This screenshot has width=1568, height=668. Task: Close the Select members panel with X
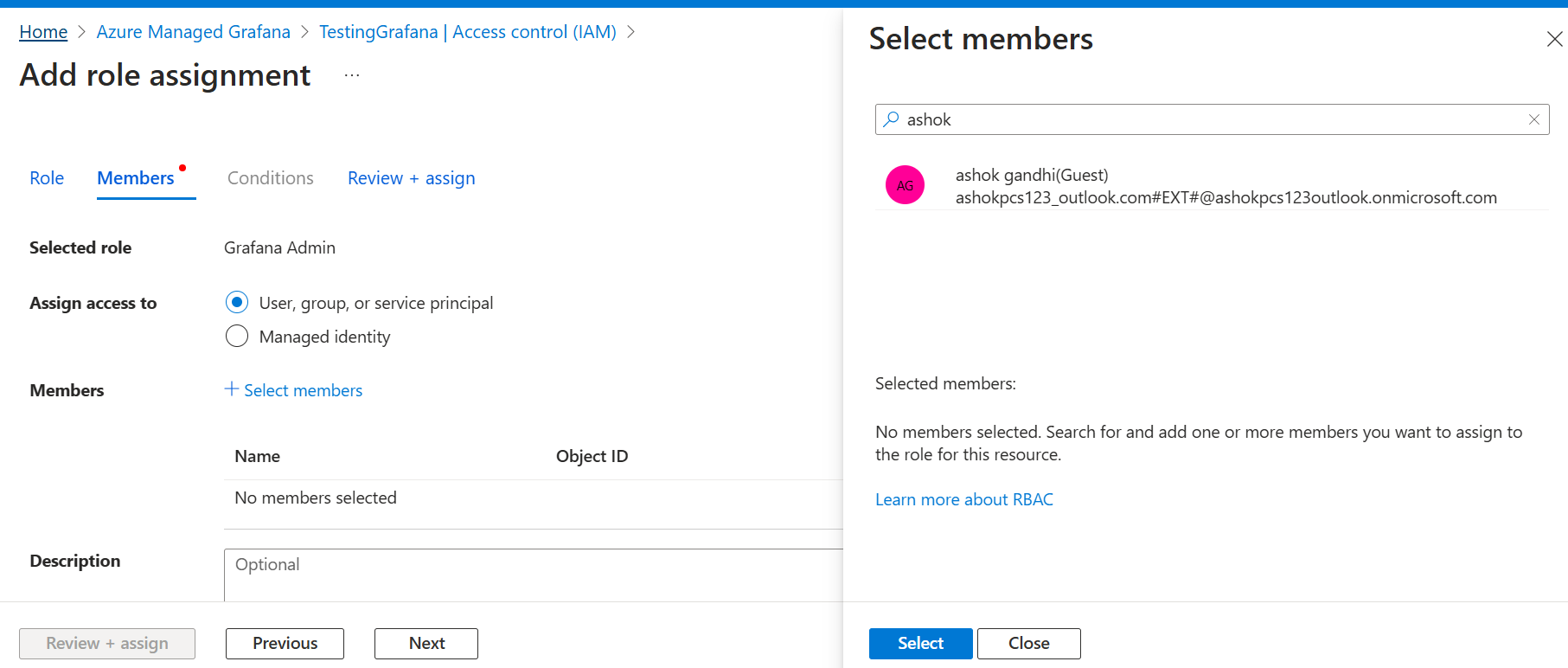1554,39
